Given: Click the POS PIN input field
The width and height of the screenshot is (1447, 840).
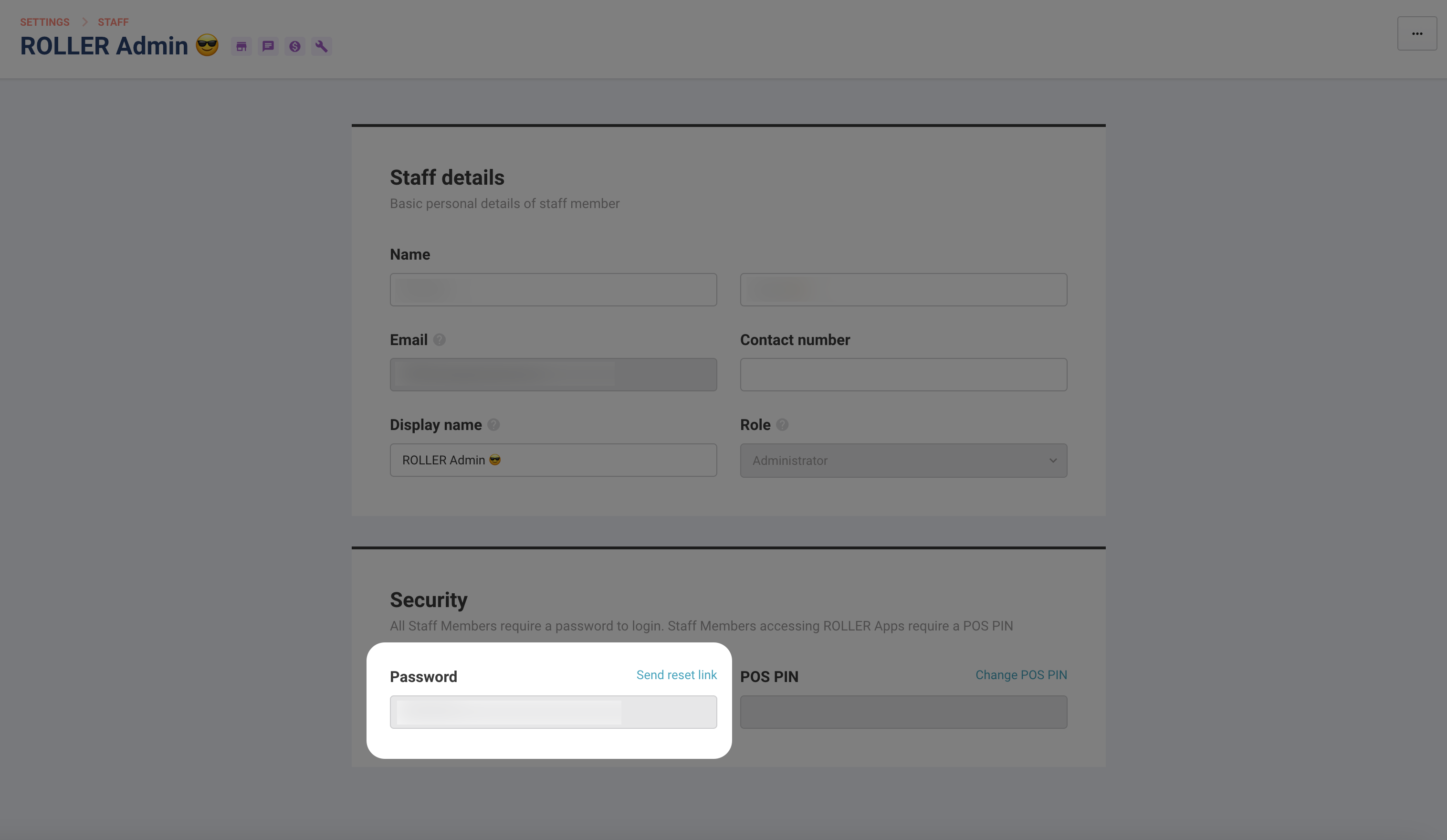Looking at the screenshot, I should point(903,713).
